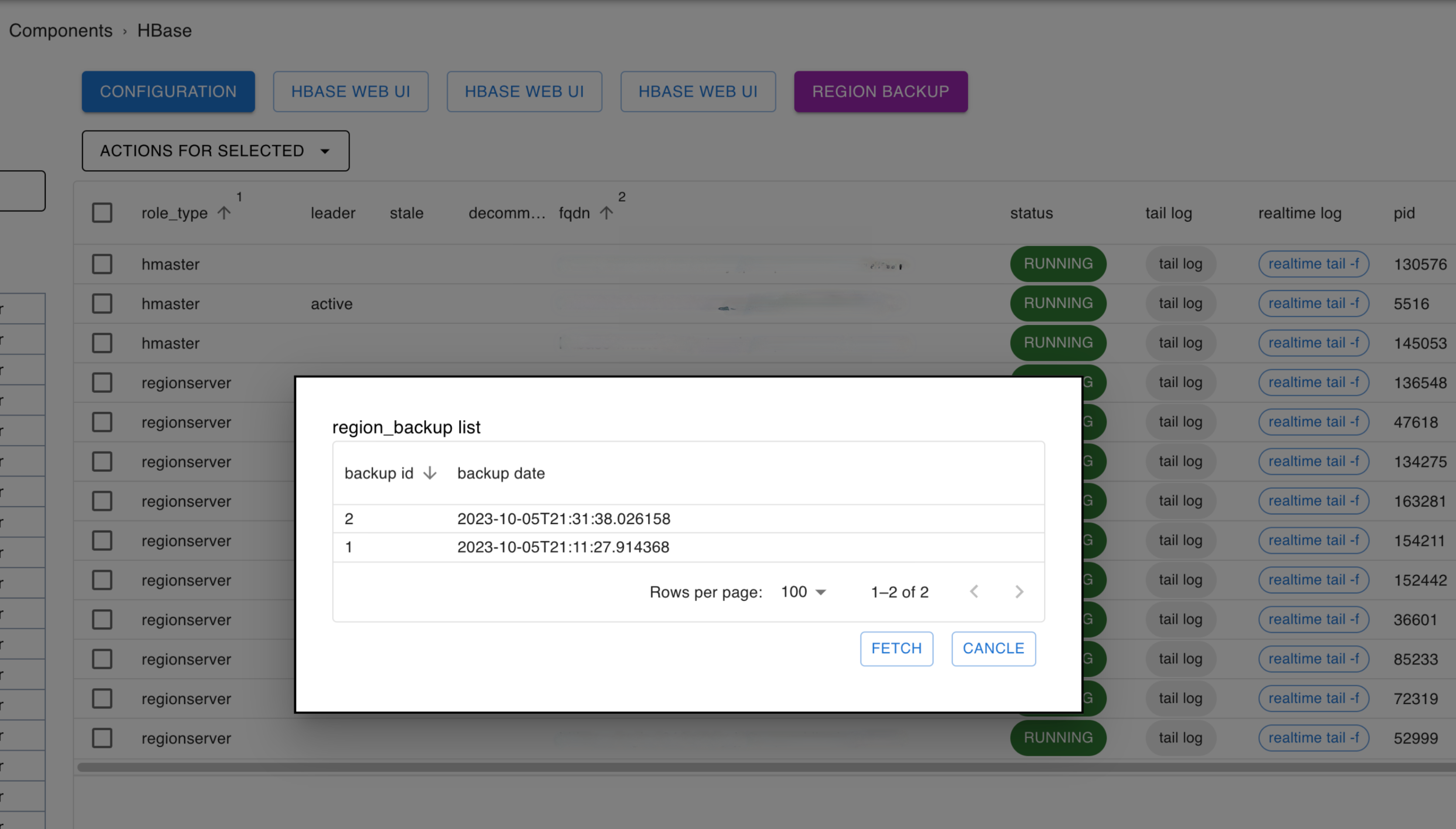Go to Components in the breadcrumb
The image size is (1456, 829).
[61, 30]
